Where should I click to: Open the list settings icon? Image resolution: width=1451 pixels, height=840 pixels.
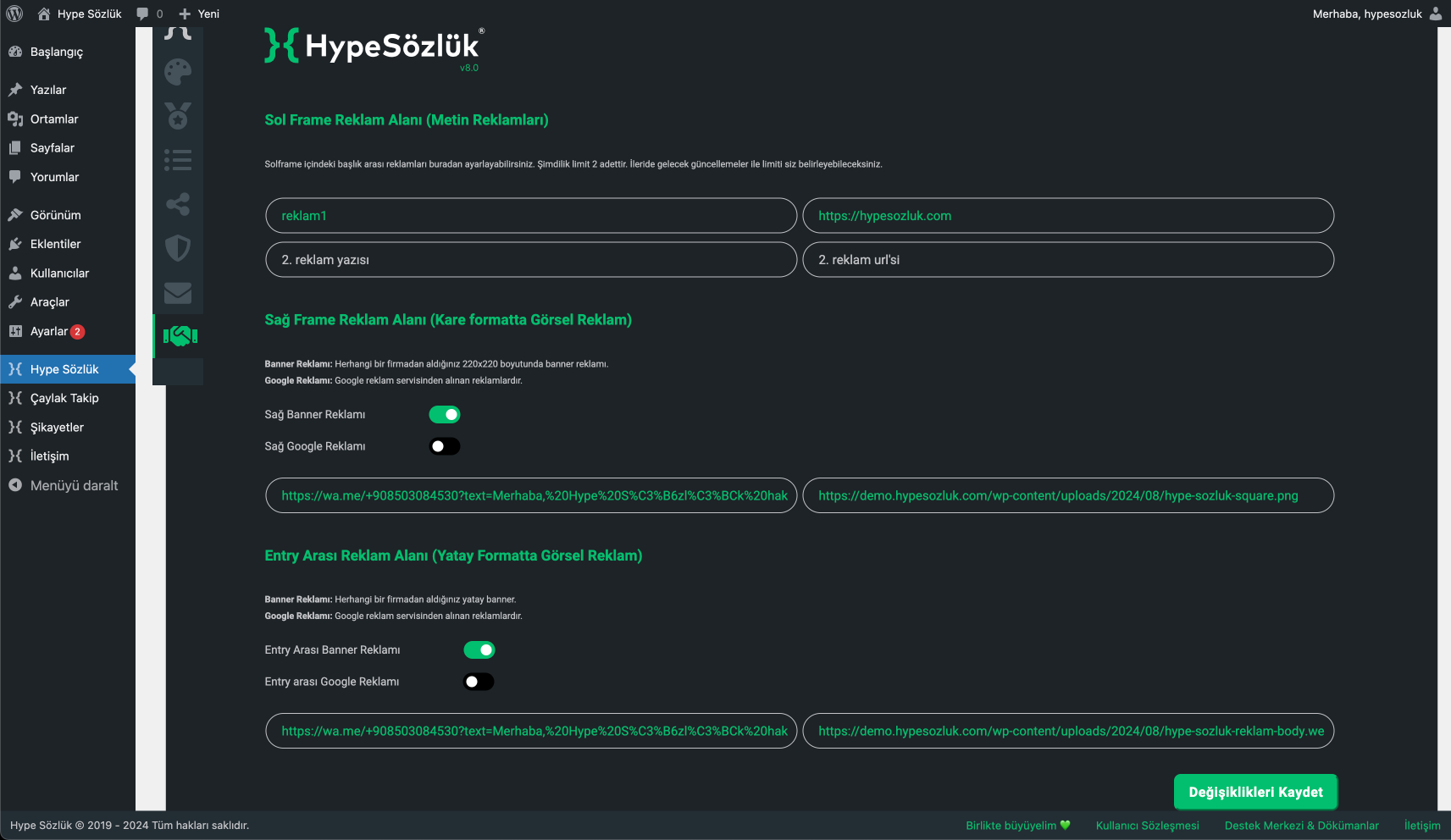(178, 160)
